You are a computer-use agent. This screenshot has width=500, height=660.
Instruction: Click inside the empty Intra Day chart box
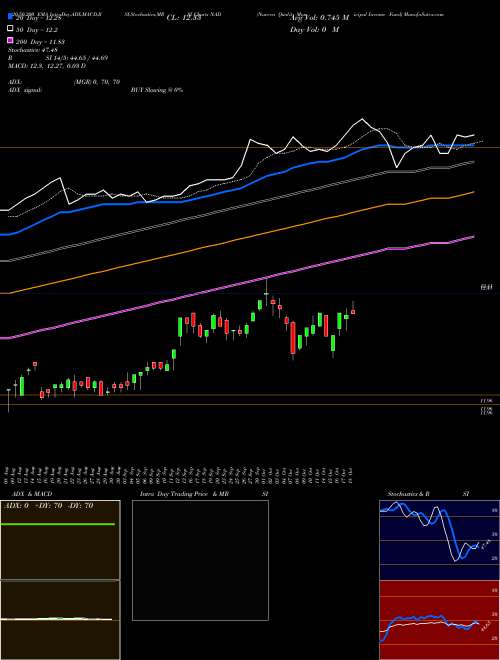pyautogui.click(x=200, y=560)
